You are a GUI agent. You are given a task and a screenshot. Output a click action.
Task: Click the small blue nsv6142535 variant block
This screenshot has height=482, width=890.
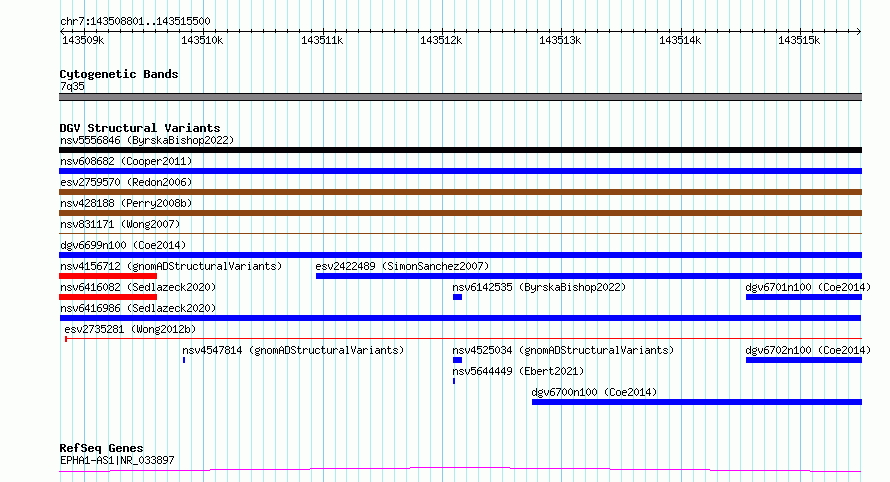[x=457, y=297]
